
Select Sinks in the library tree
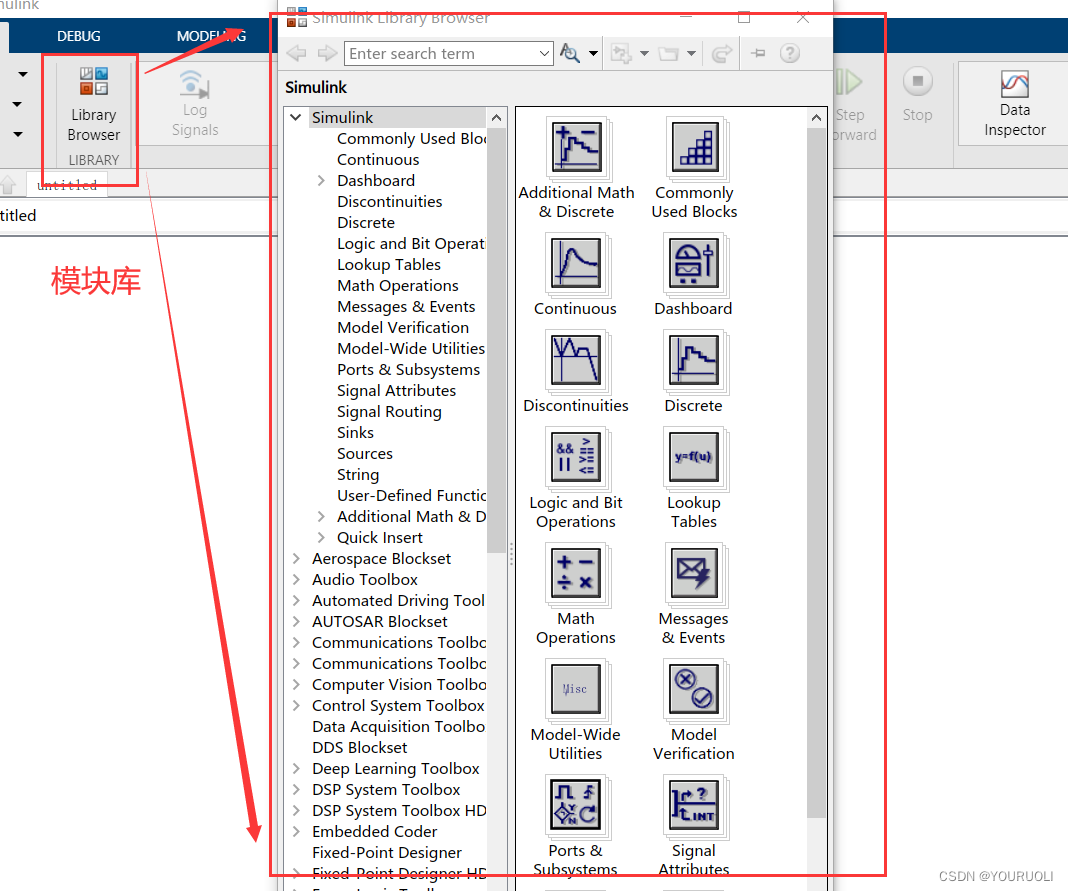356,433
